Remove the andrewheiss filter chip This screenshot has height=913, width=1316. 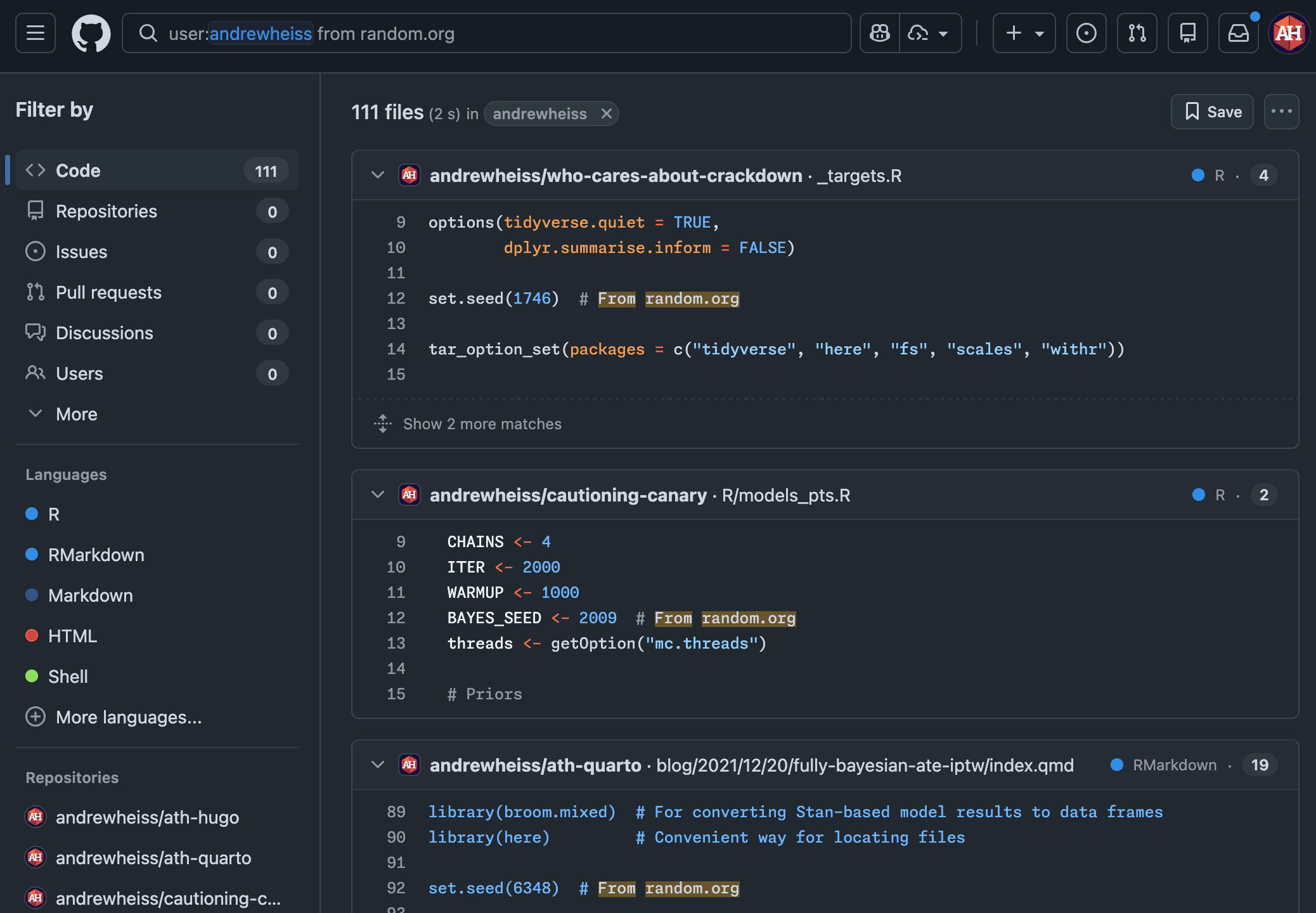607,113
